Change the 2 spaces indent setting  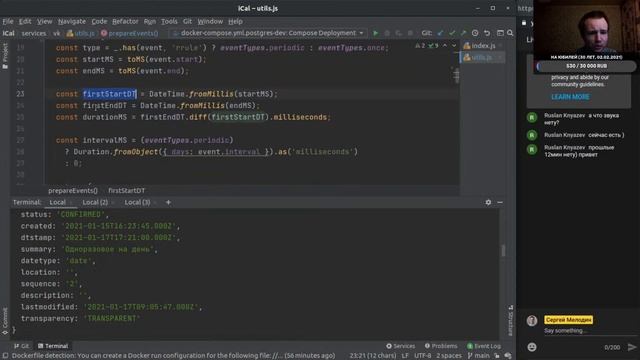click(449, 356)
